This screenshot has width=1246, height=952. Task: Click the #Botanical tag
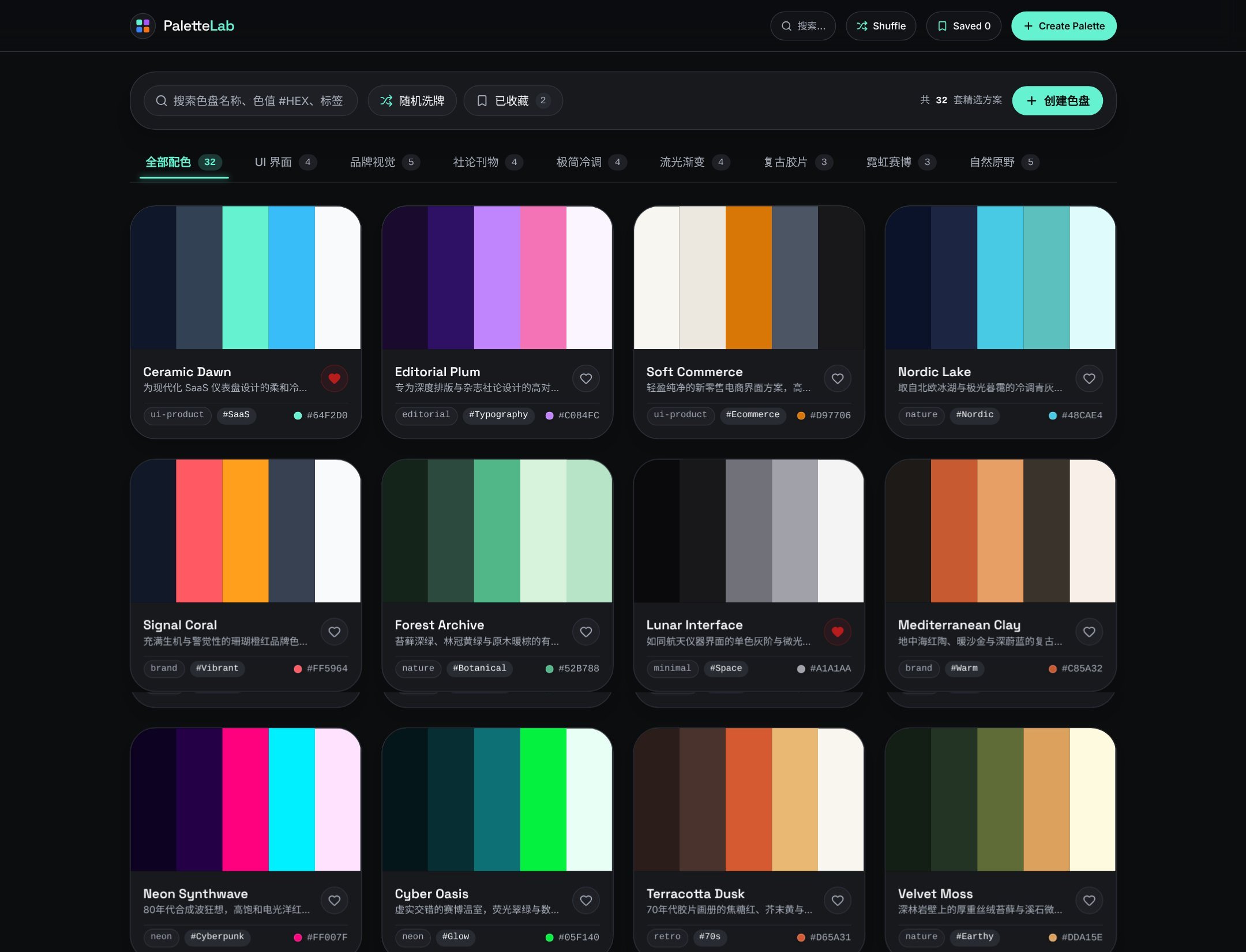479,668
